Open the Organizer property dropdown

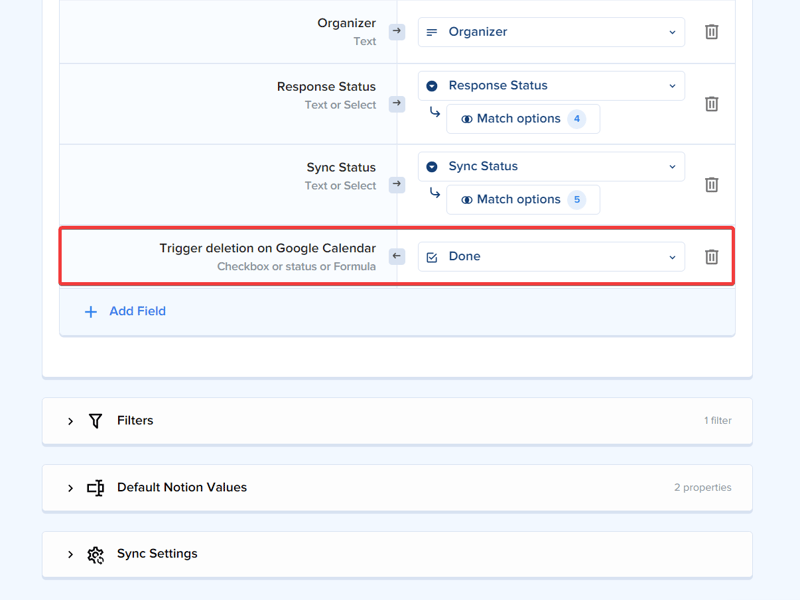[550, 31]
